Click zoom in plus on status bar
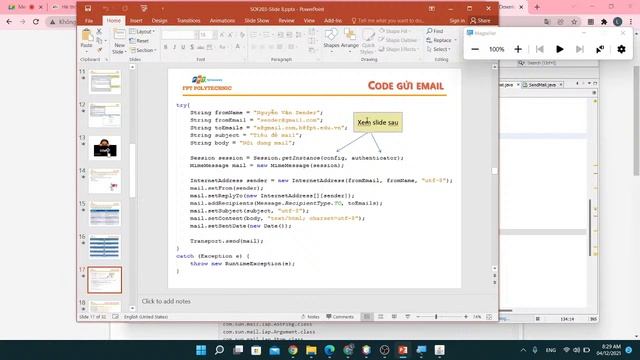Screen dimensions: 640x360 click(466, 317)
